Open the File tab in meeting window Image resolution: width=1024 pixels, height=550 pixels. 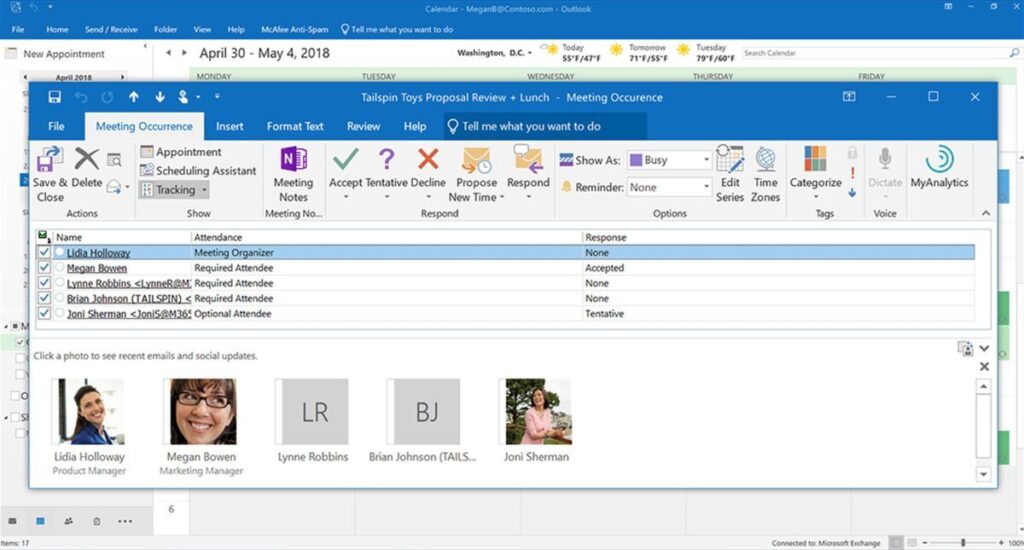tap(56, 127)
